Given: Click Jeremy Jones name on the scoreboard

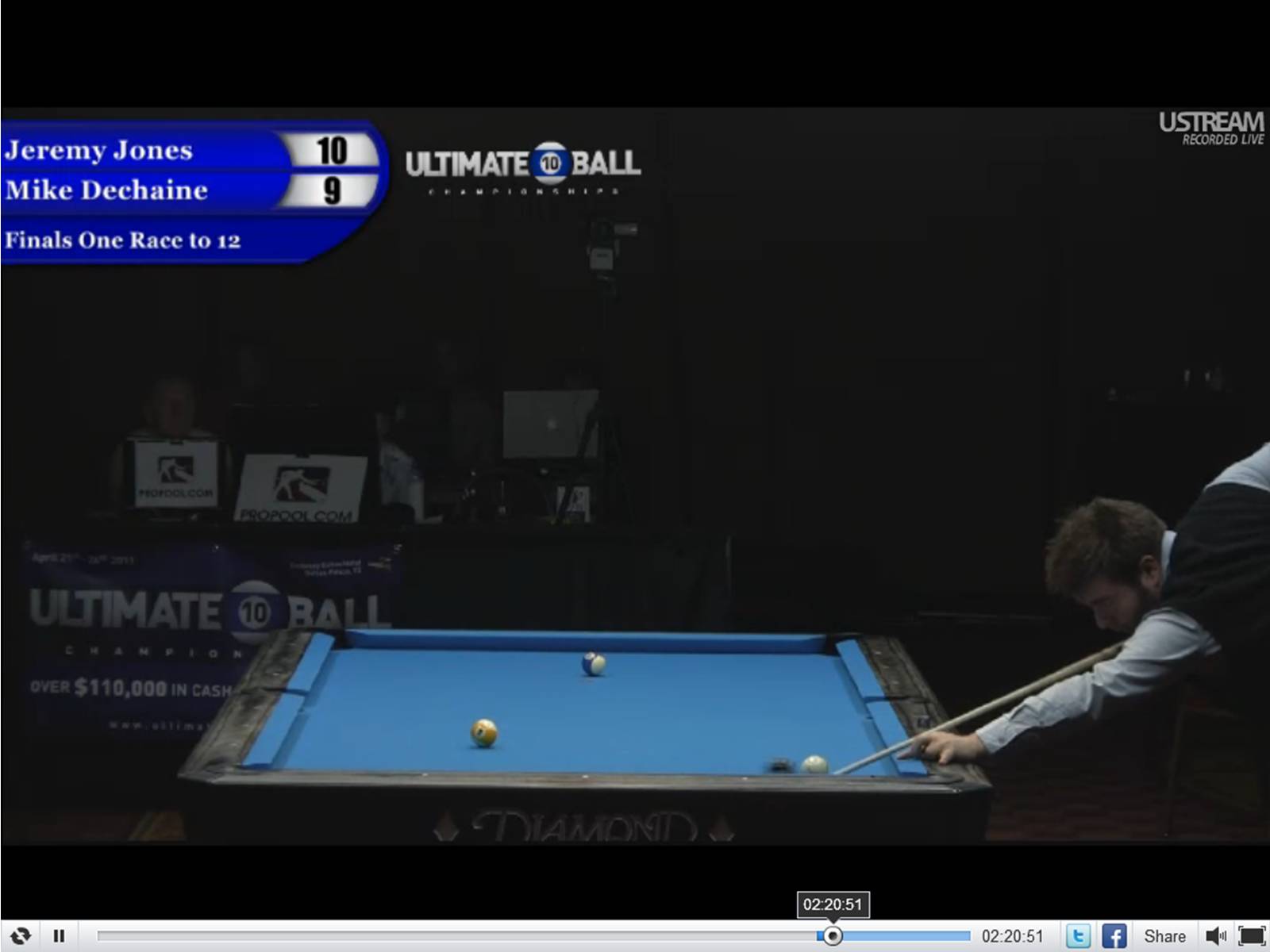Looking at the screenshot, I should 99,150.
